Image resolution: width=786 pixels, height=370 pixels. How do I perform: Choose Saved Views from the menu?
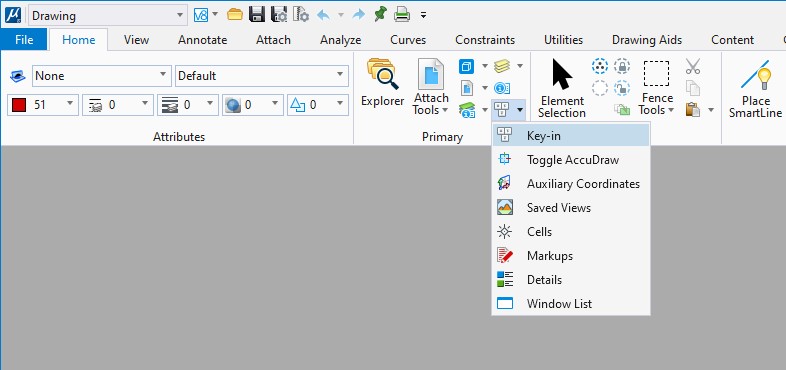[570, 208]
